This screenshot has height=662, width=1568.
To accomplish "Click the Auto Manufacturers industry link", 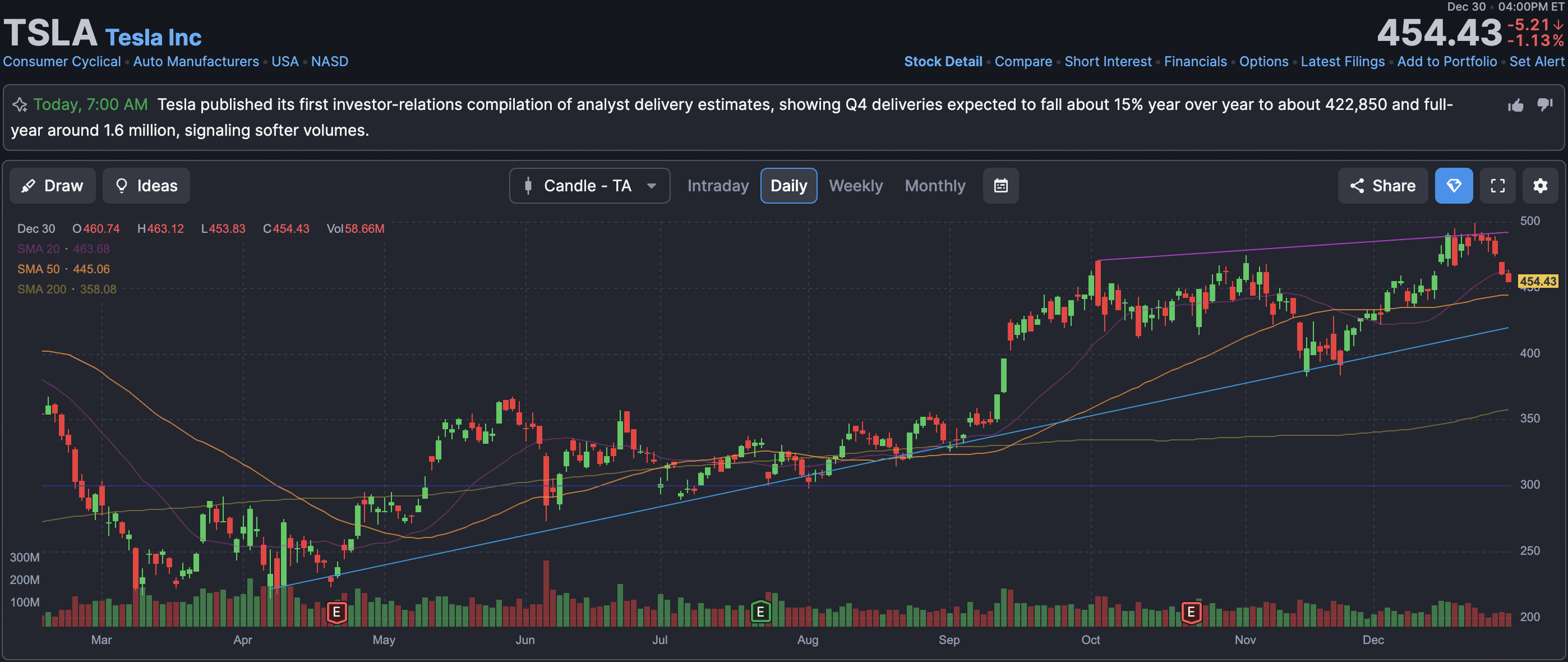I will pos(196,62).
